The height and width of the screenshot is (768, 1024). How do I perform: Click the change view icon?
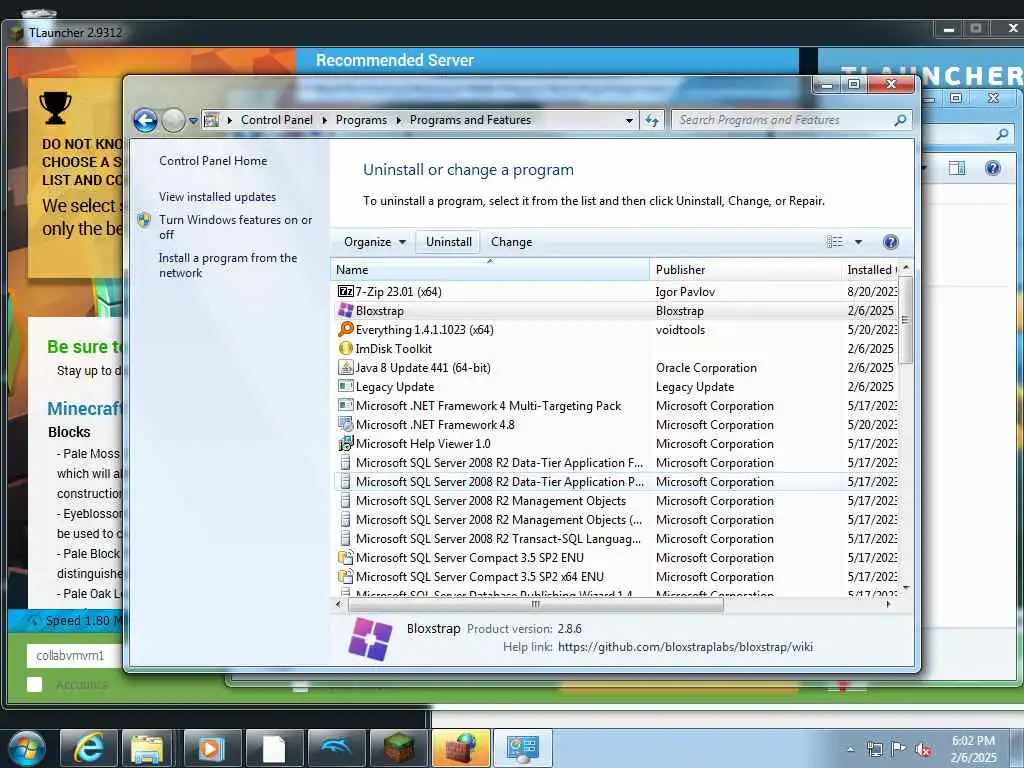click(835, 242)
